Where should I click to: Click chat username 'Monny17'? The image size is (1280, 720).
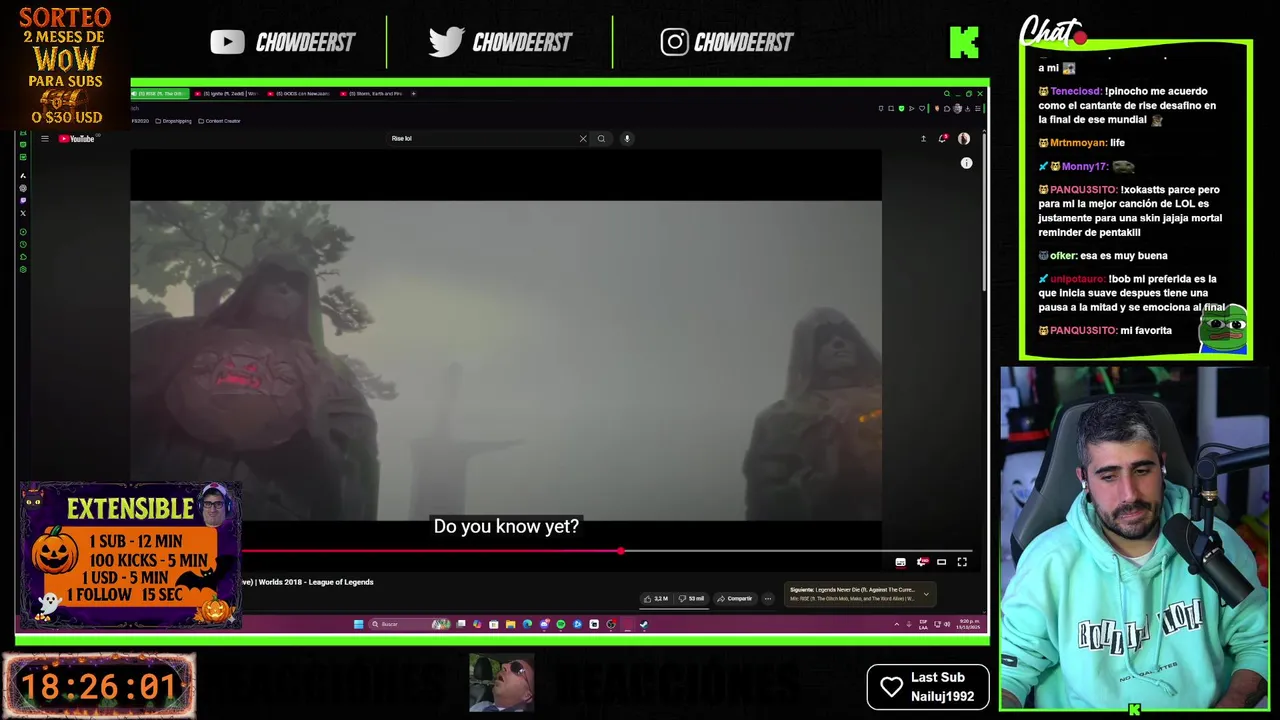(1083, 167)
